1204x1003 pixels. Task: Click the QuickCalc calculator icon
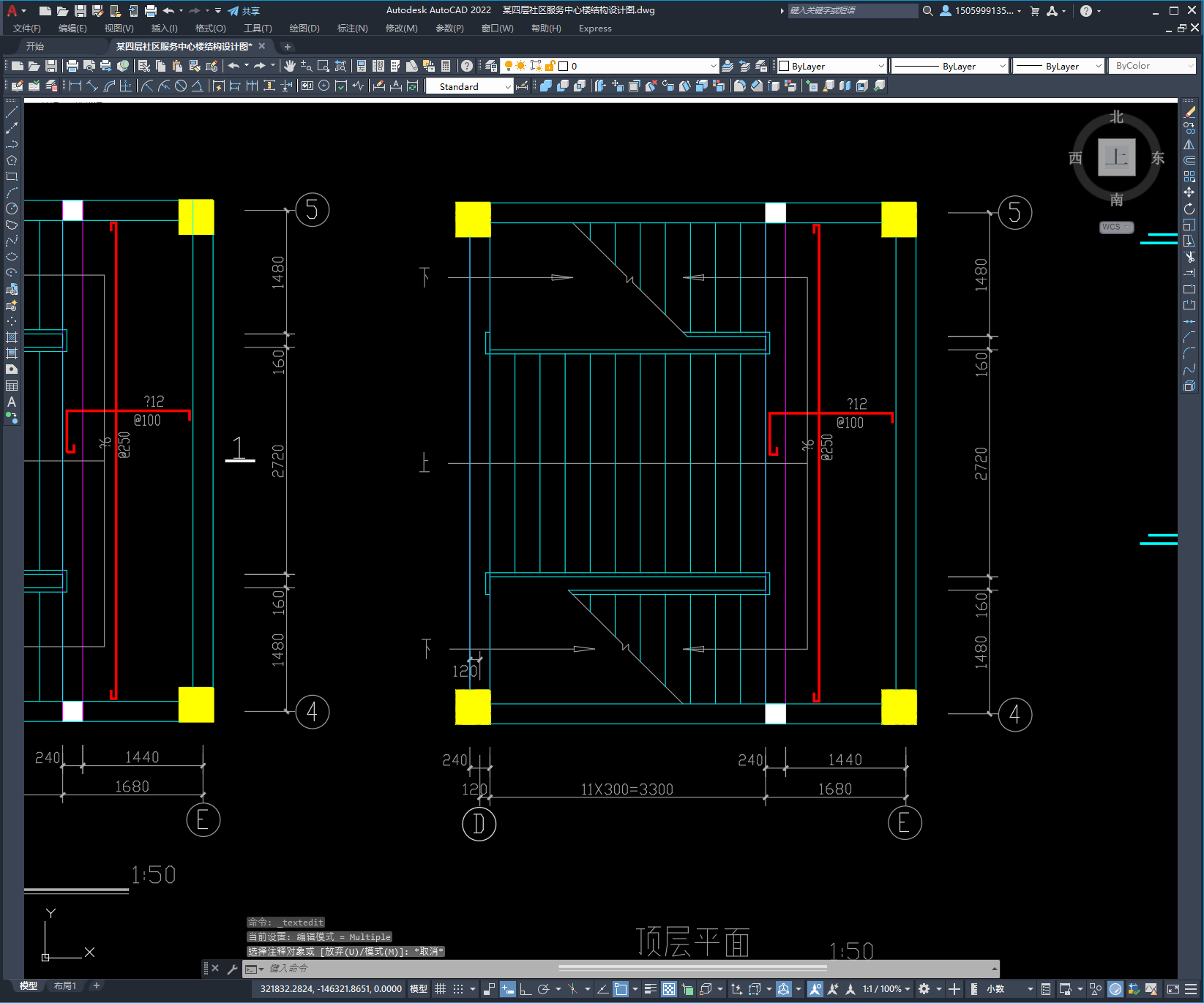tap(446, 66)
